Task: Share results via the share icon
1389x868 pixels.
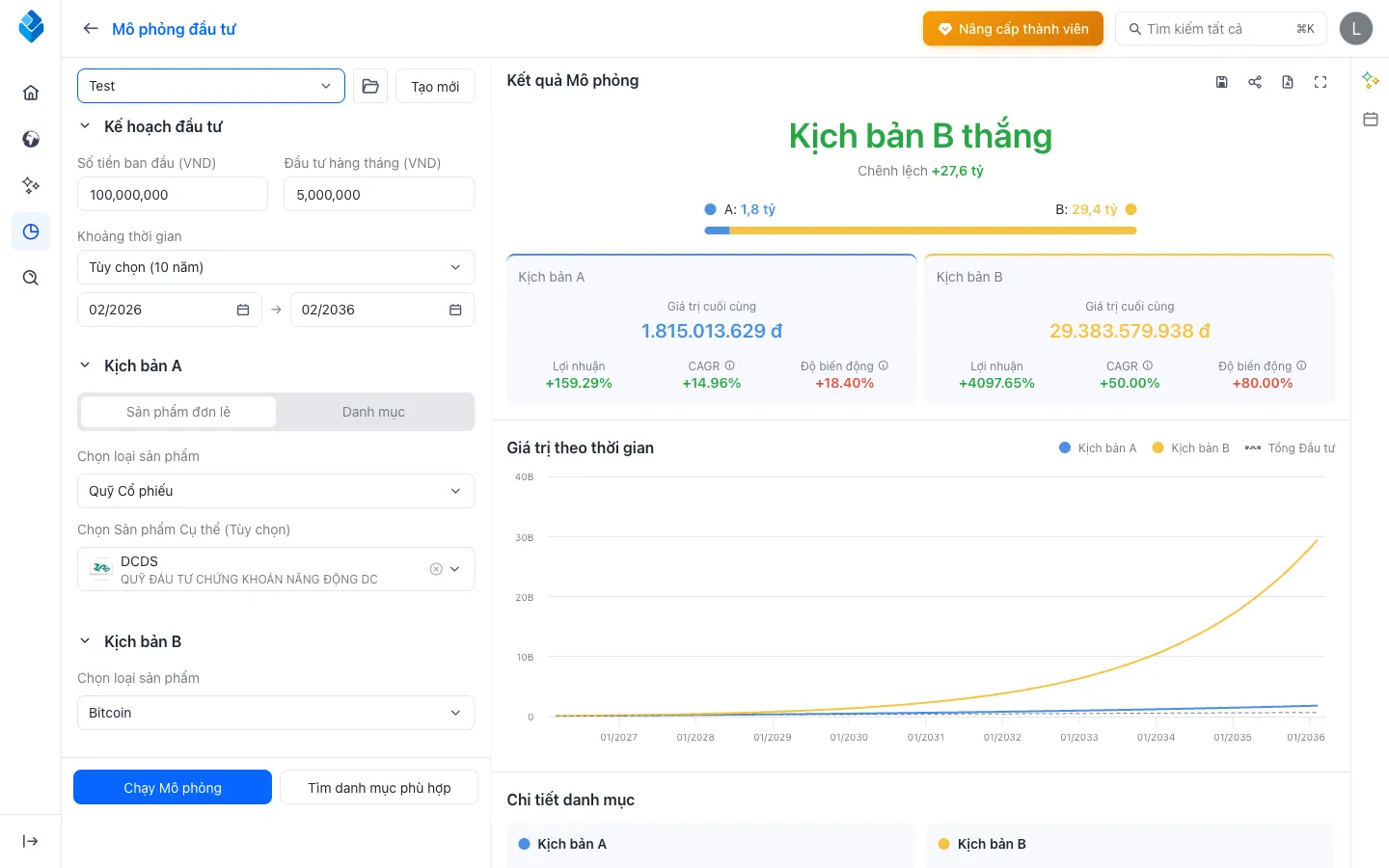Action: pyautogui.click(x=1255, y=82)
